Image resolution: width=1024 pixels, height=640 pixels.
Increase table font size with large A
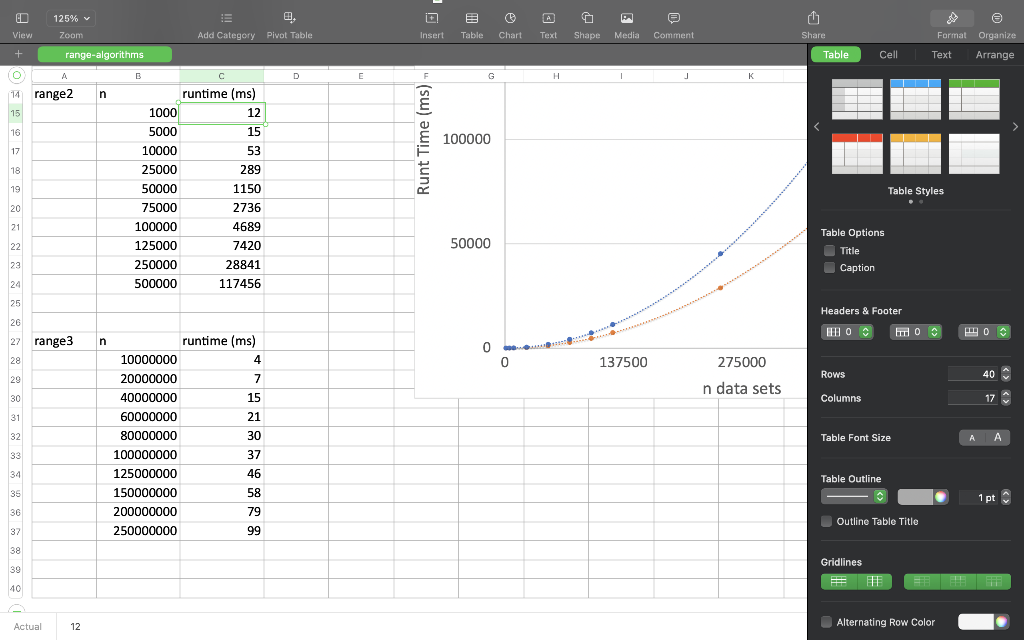point(997,438)
